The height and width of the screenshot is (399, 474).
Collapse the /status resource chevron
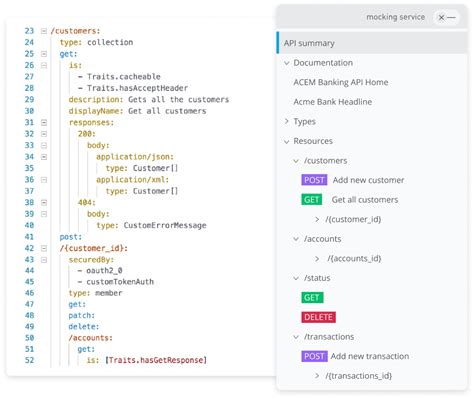pyautogui.click(x=296, y=278)
